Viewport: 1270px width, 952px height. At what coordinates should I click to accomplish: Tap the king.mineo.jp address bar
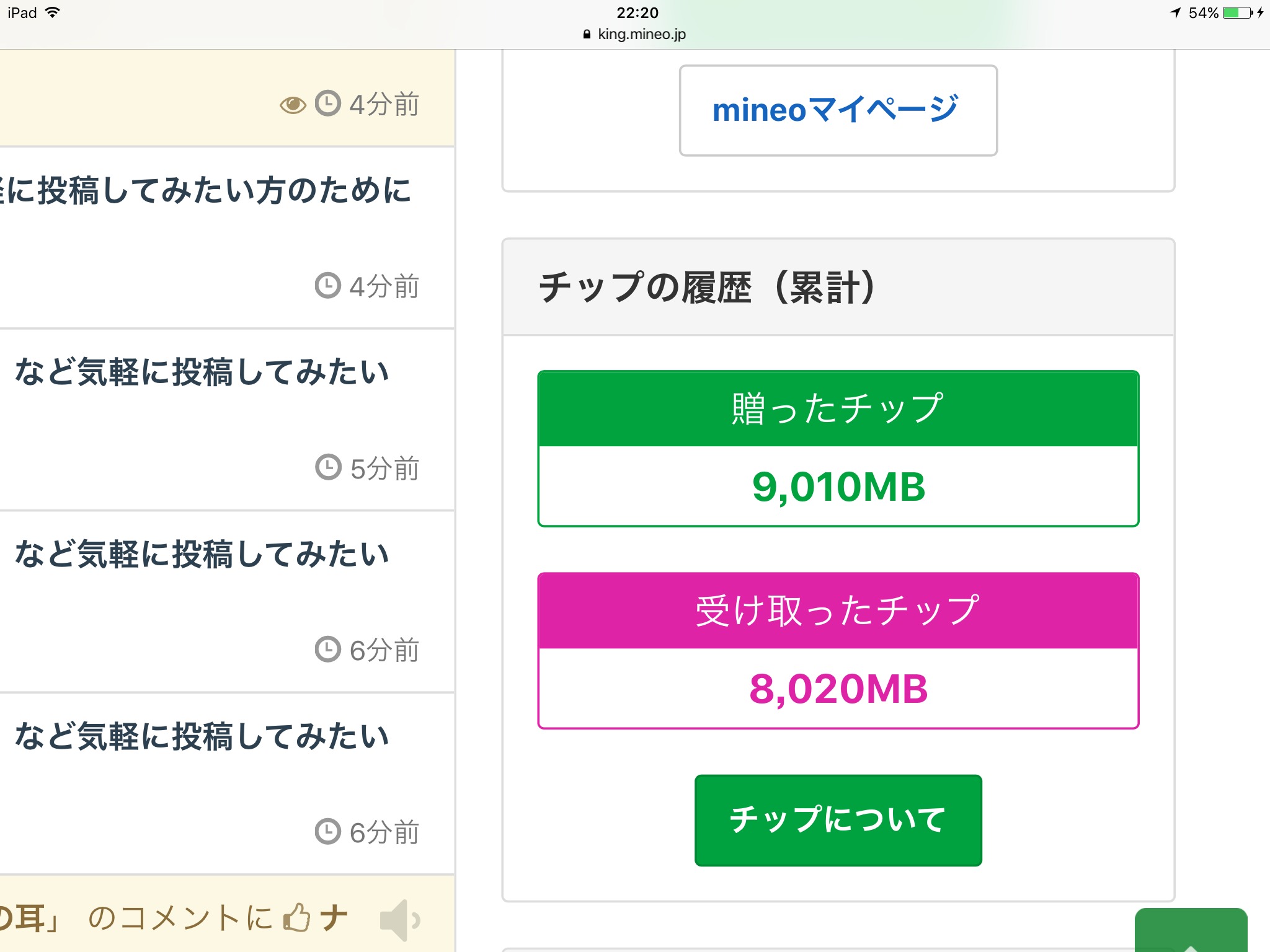[635, 35]
